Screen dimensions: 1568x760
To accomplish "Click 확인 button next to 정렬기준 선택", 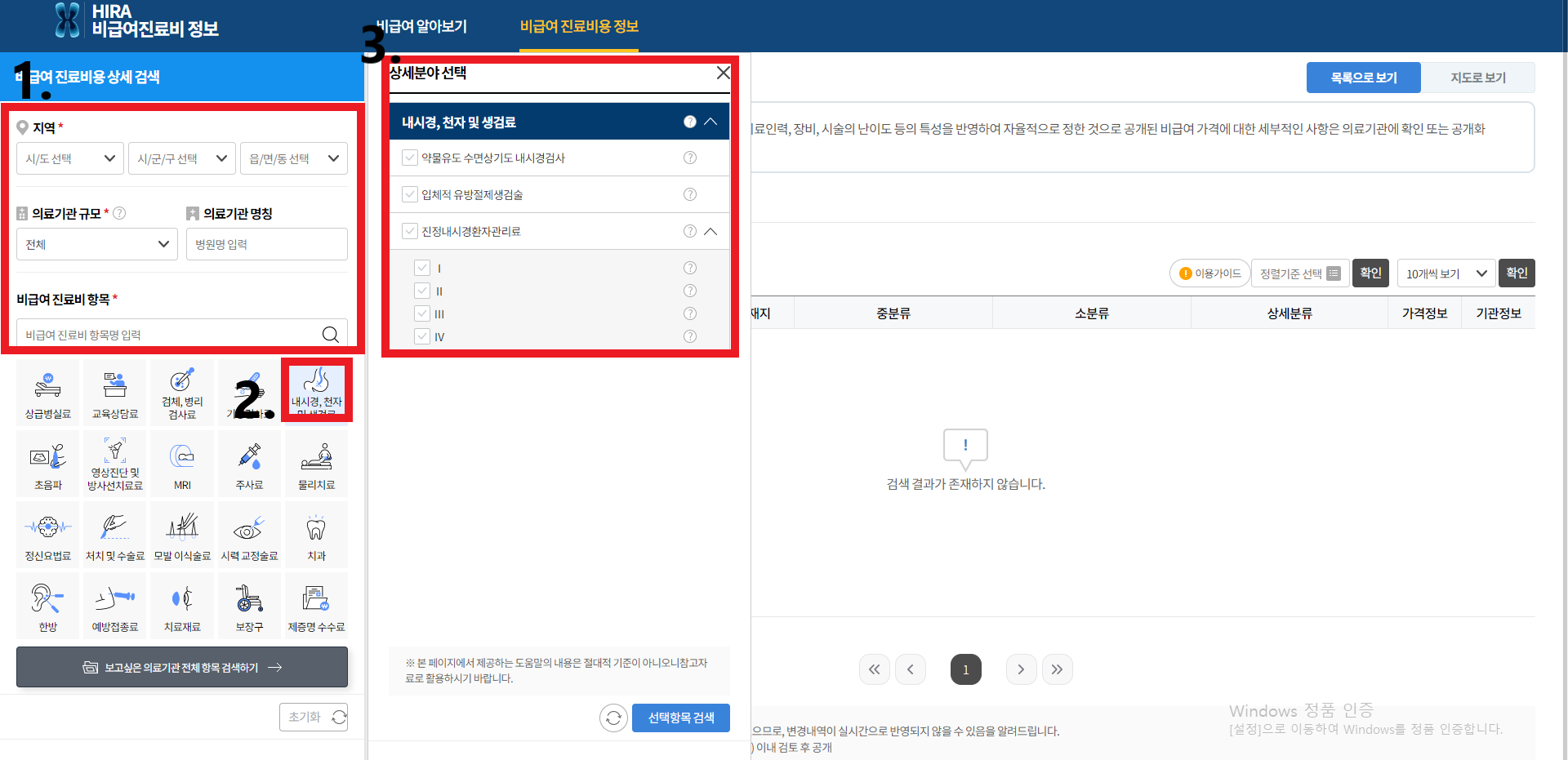I will tap(1370, 273).
